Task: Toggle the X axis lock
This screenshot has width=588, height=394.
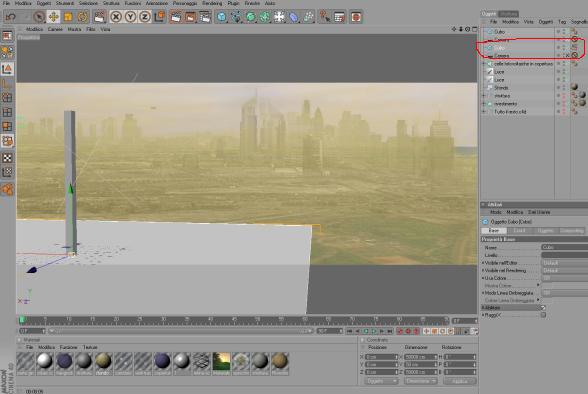Action: tap(116, 17)
